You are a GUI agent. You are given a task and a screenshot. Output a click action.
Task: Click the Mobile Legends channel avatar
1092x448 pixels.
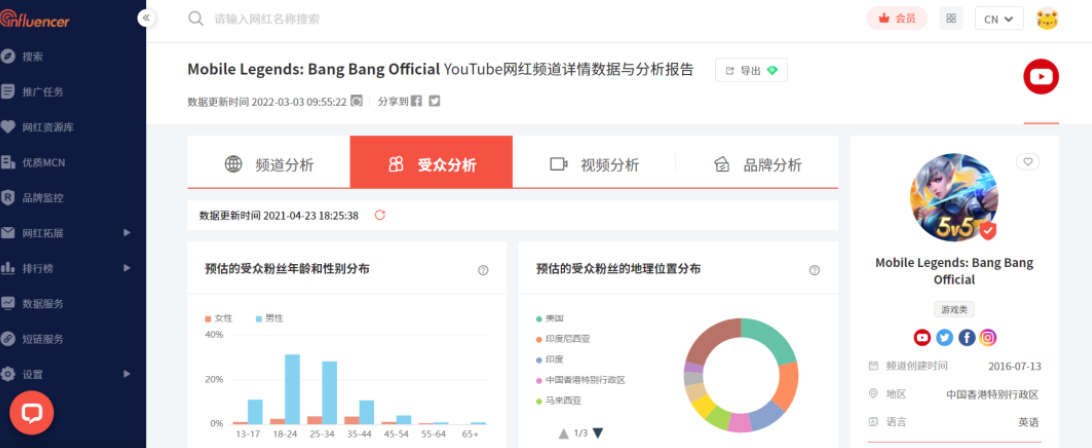(954, 196)
